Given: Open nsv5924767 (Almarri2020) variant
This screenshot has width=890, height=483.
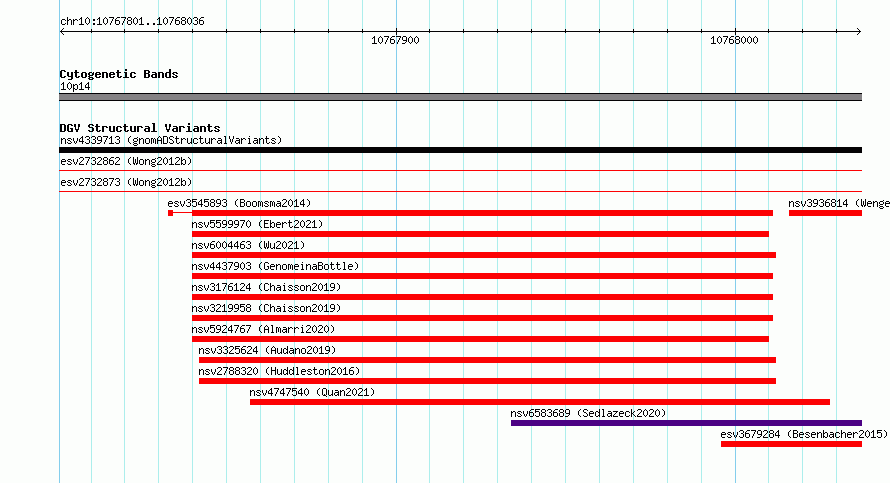Looking at the screenshot, I should 263,329.
